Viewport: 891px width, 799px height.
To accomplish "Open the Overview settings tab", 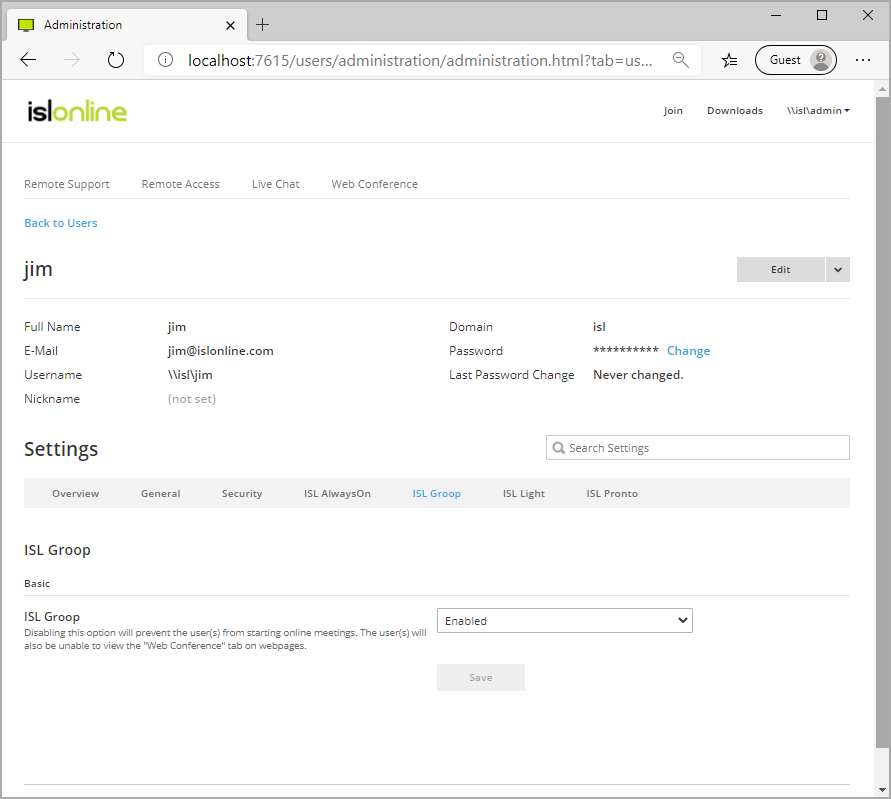I will pyautogui.click(x=76, y=493).
